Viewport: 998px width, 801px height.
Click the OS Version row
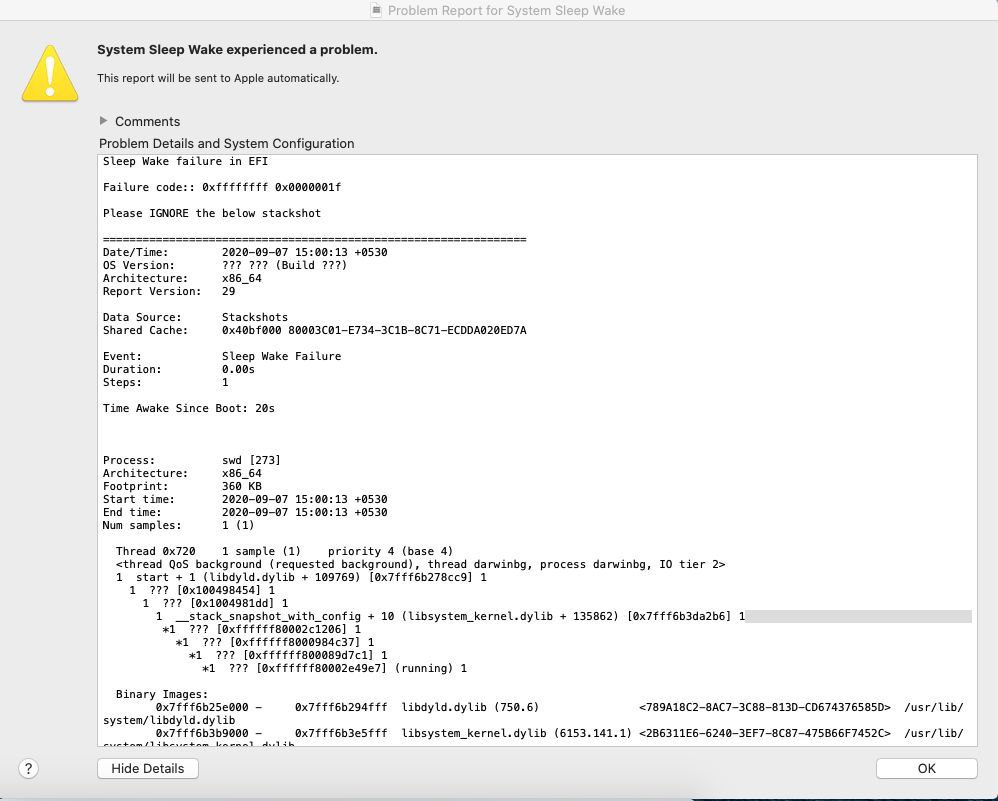225,266
